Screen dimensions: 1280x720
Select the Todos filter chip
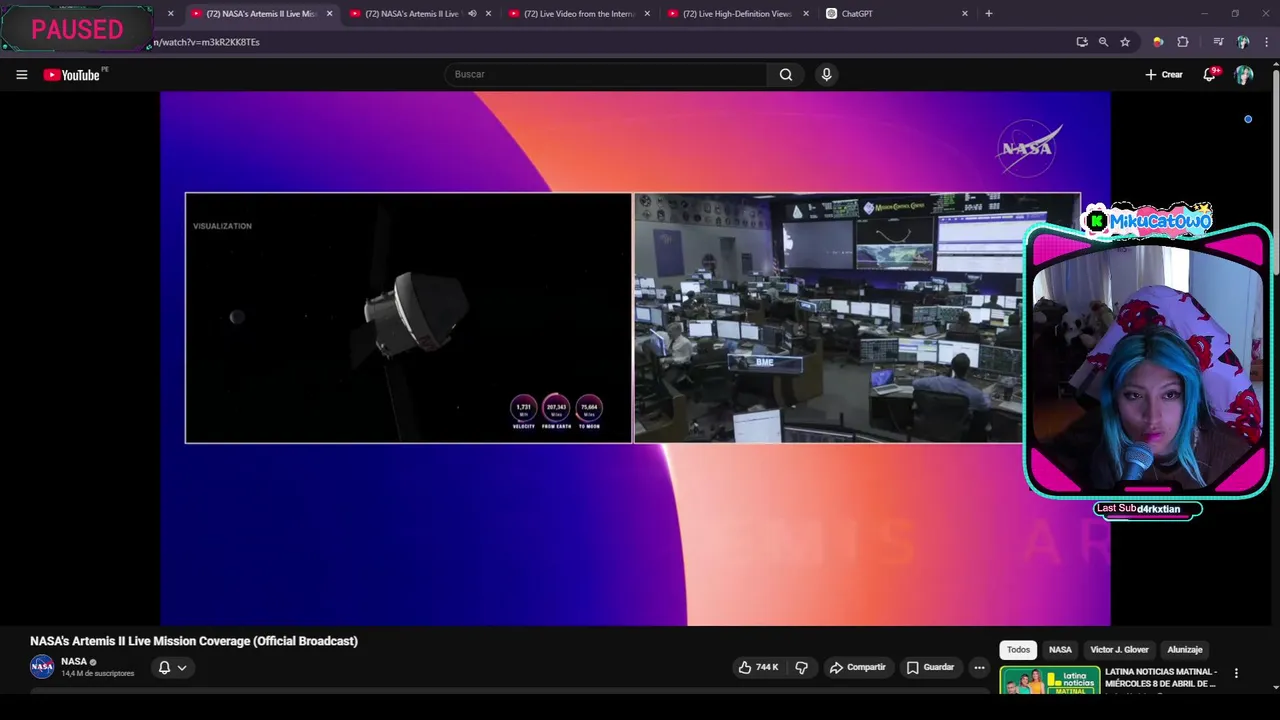[1018, 650]
